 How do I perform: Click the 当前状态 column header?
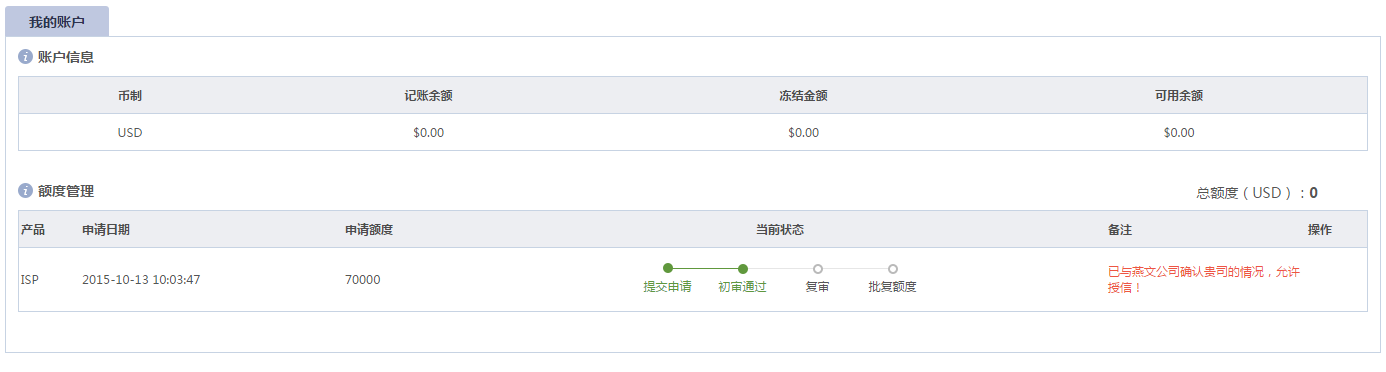[x=780, y=230]
